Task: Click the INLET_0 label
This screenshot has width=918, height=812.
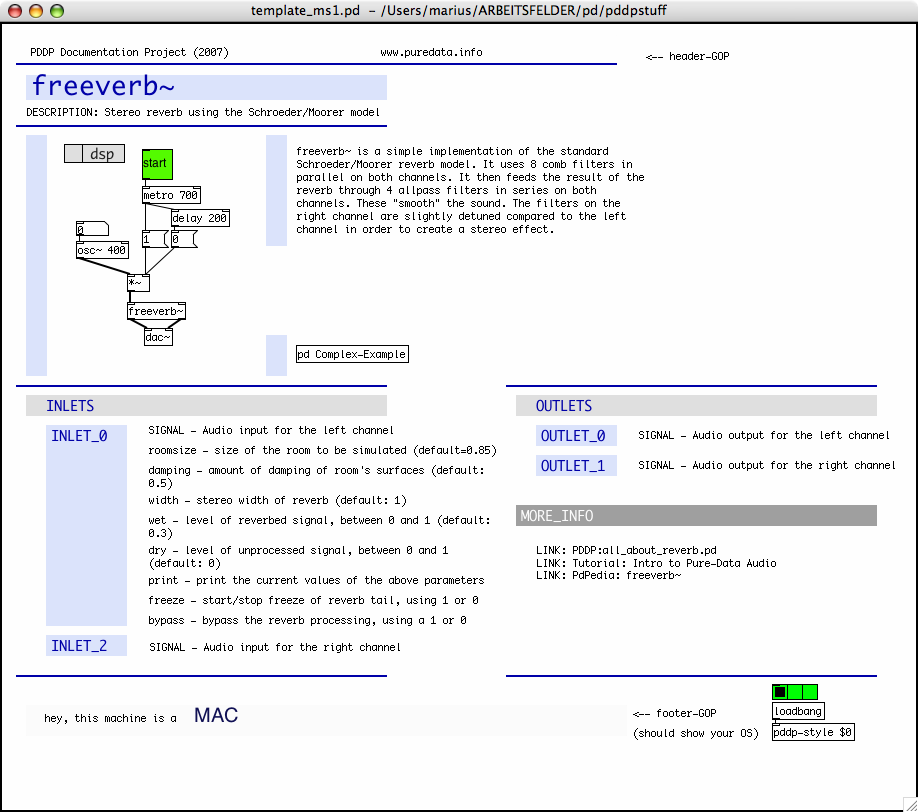Action: (79, 436)
